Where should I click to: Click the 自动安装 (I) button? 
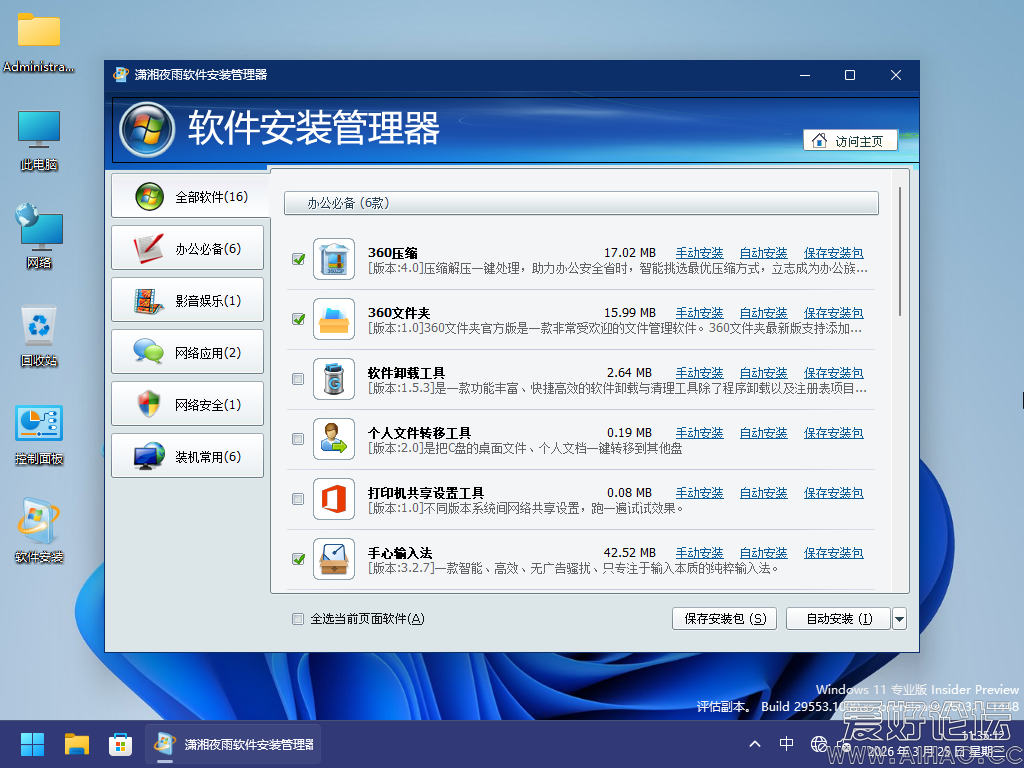point(839,619)
